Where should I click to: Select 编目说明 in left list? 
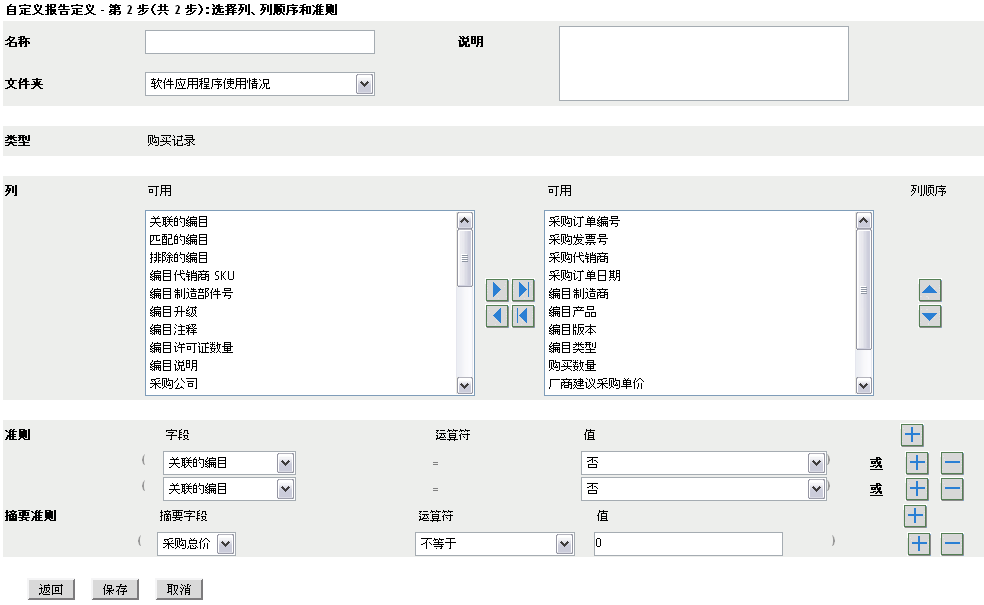coord(301,366)
